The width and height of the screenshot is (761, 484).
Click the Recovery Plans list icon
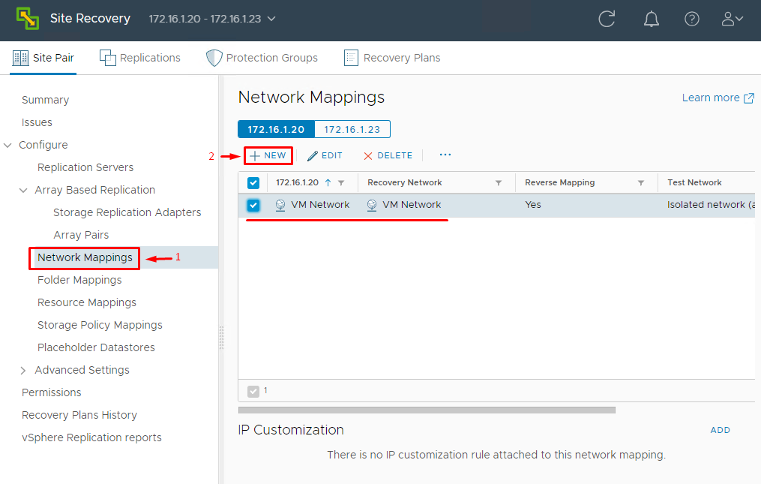pyautogui.click(x=351, y=58)
